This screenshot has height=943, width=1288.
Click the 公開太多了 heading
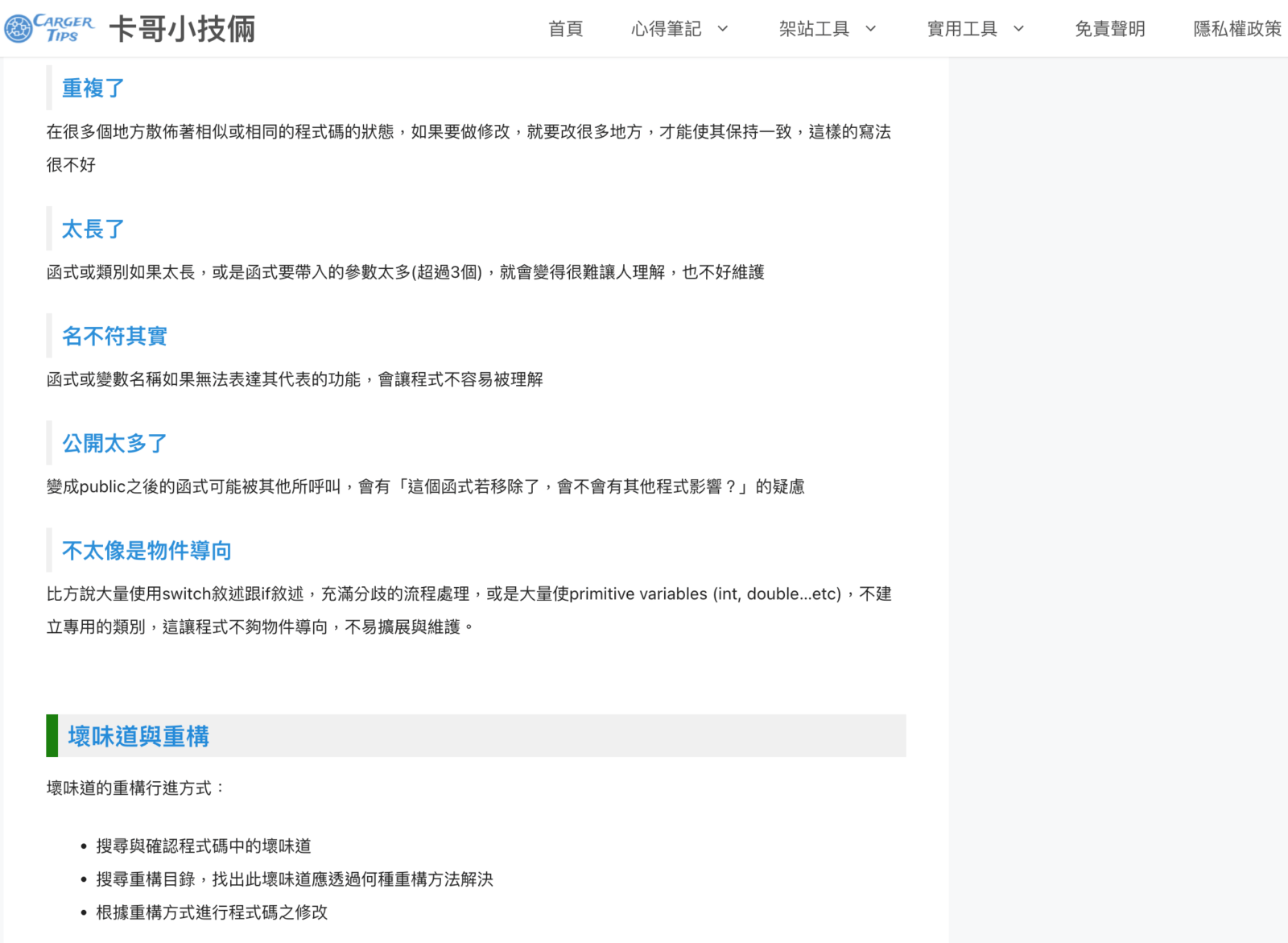(114, 443)
